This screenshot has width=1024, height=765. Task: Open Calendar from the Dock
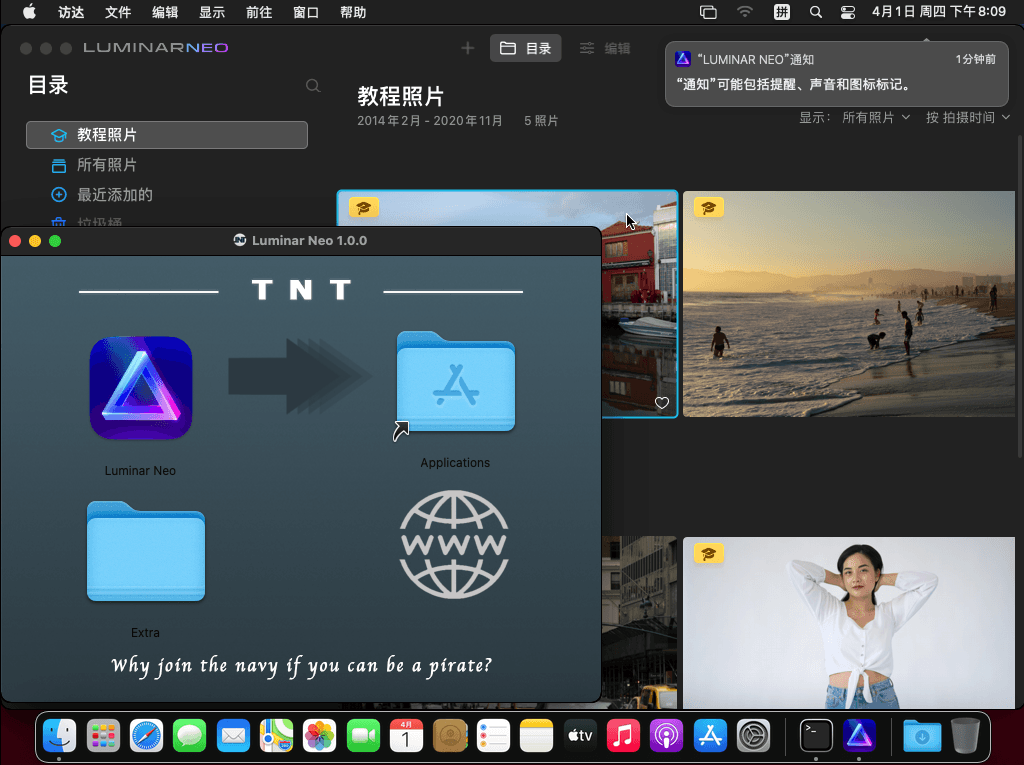click(x=406, y=736)
